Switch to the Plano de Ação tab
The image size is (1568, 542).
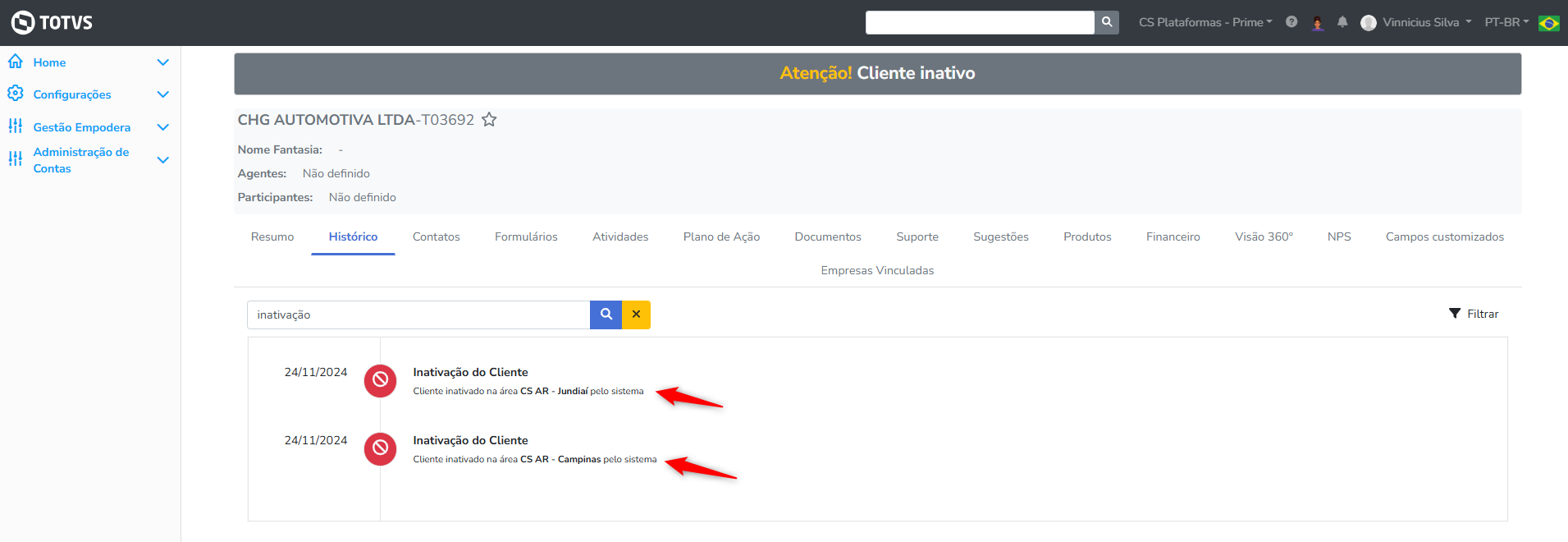[x=721, y=237]
